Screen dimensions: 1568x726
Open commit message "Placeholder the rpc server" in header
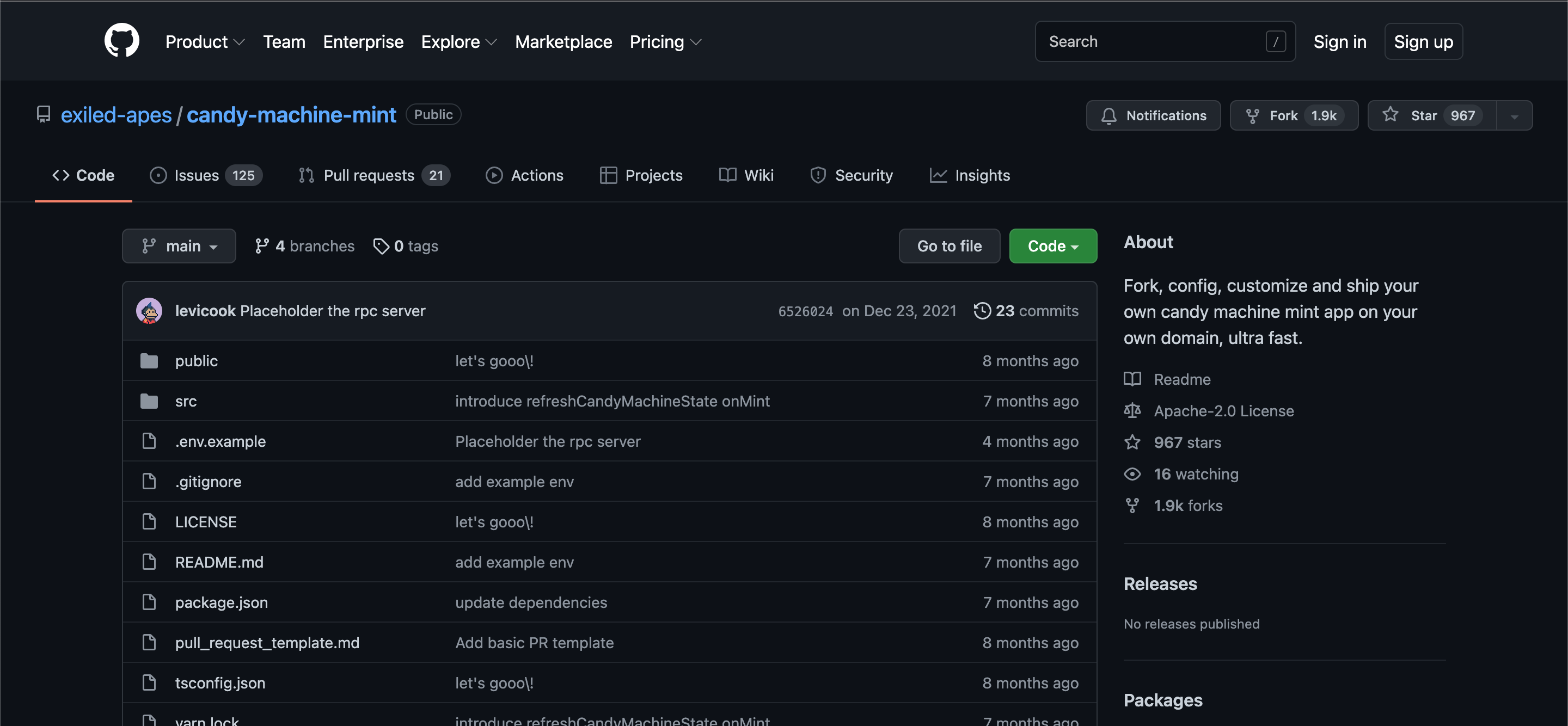click(333, 310)
